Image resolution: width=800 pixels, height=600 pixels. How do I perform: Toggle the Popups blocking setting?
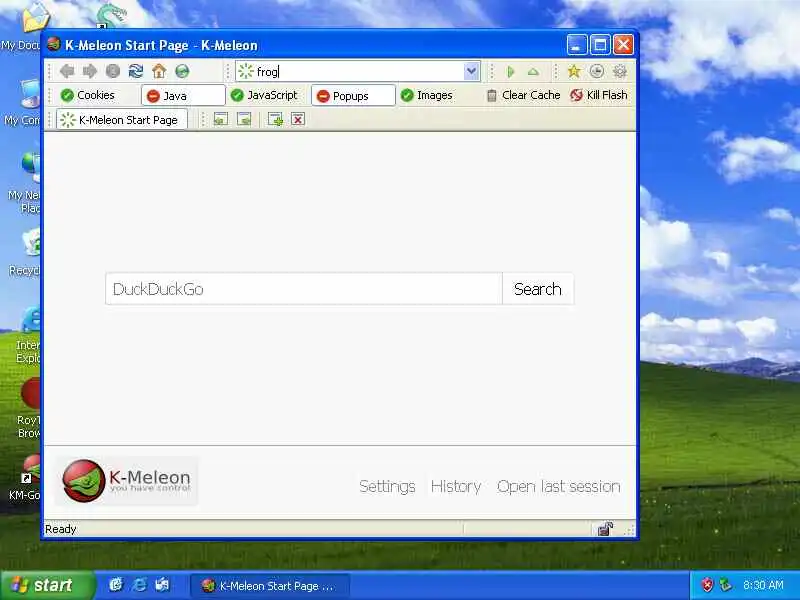[353, 95]
